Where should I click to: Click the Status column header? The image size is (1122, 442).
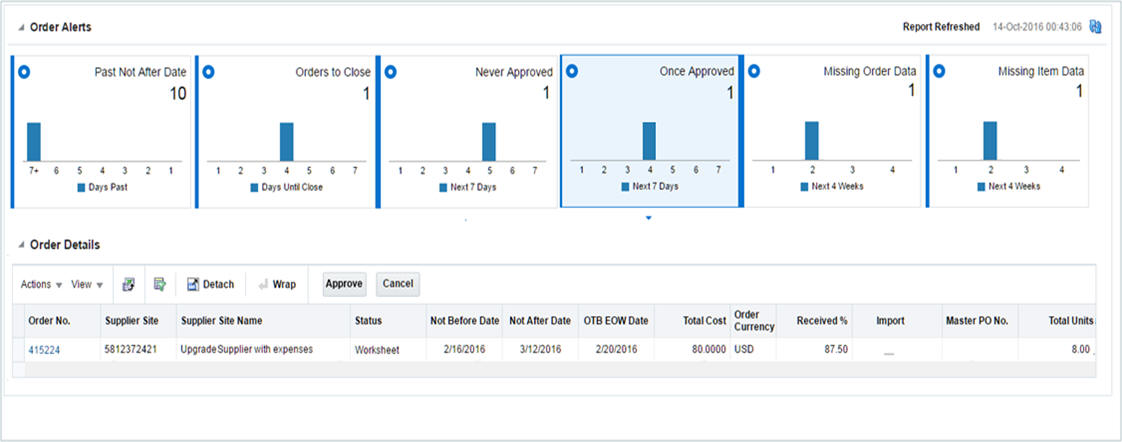(x=388, y=321)
